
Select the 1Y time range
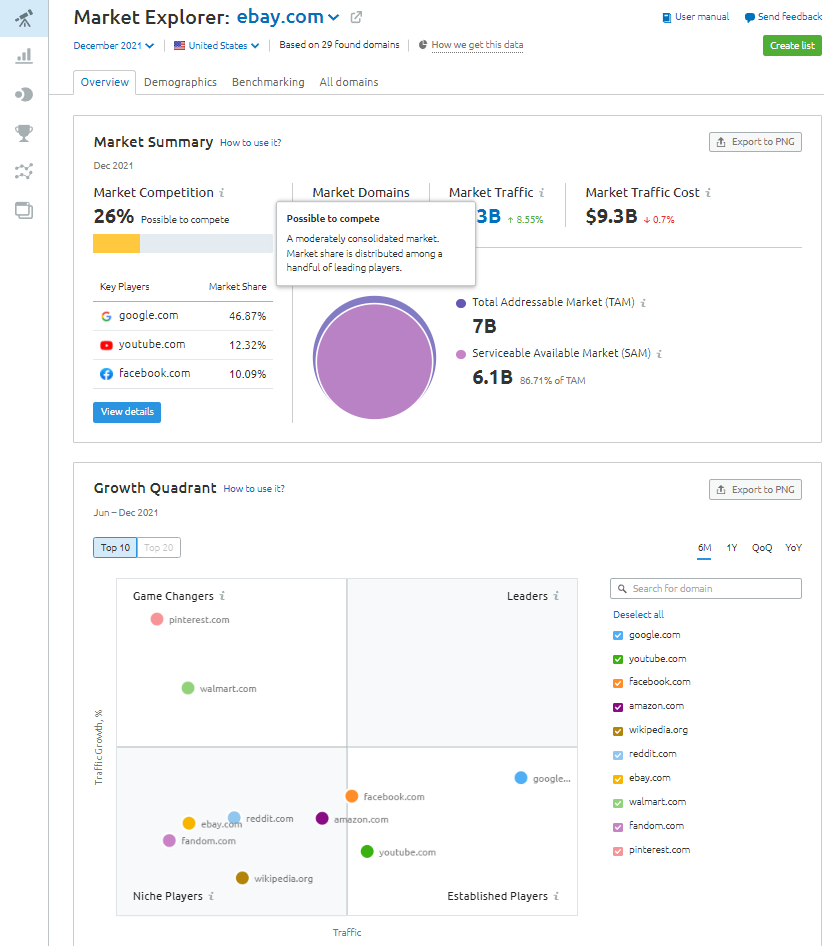point(732,548)
